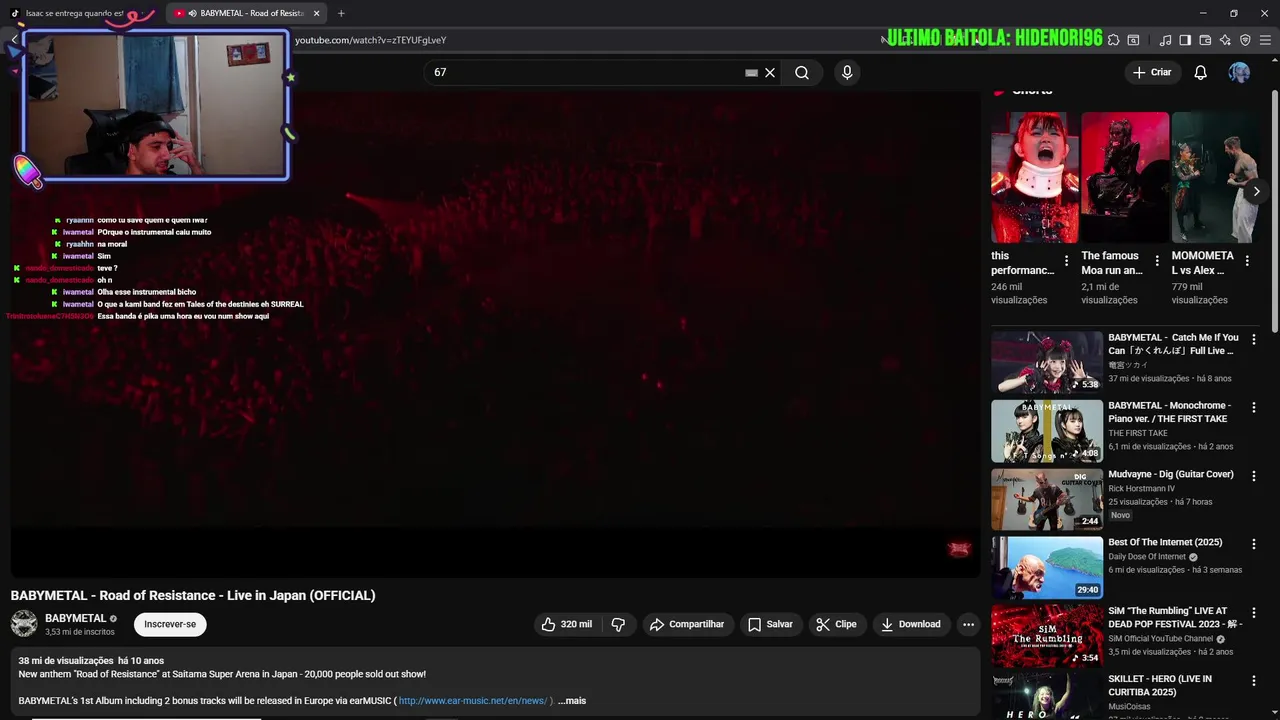The width and height of the screenshot is (1280, 720).
Task: Open options for 'MOMOMETAL vs Alex' Short
Action: pos(1247,261)
